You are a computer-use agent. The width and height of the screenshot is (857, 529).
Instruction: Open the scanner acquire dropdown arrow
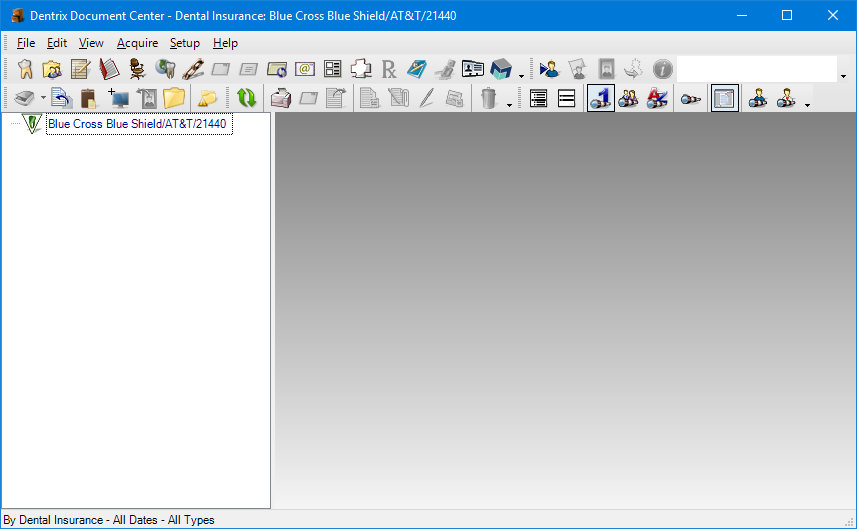43,98
